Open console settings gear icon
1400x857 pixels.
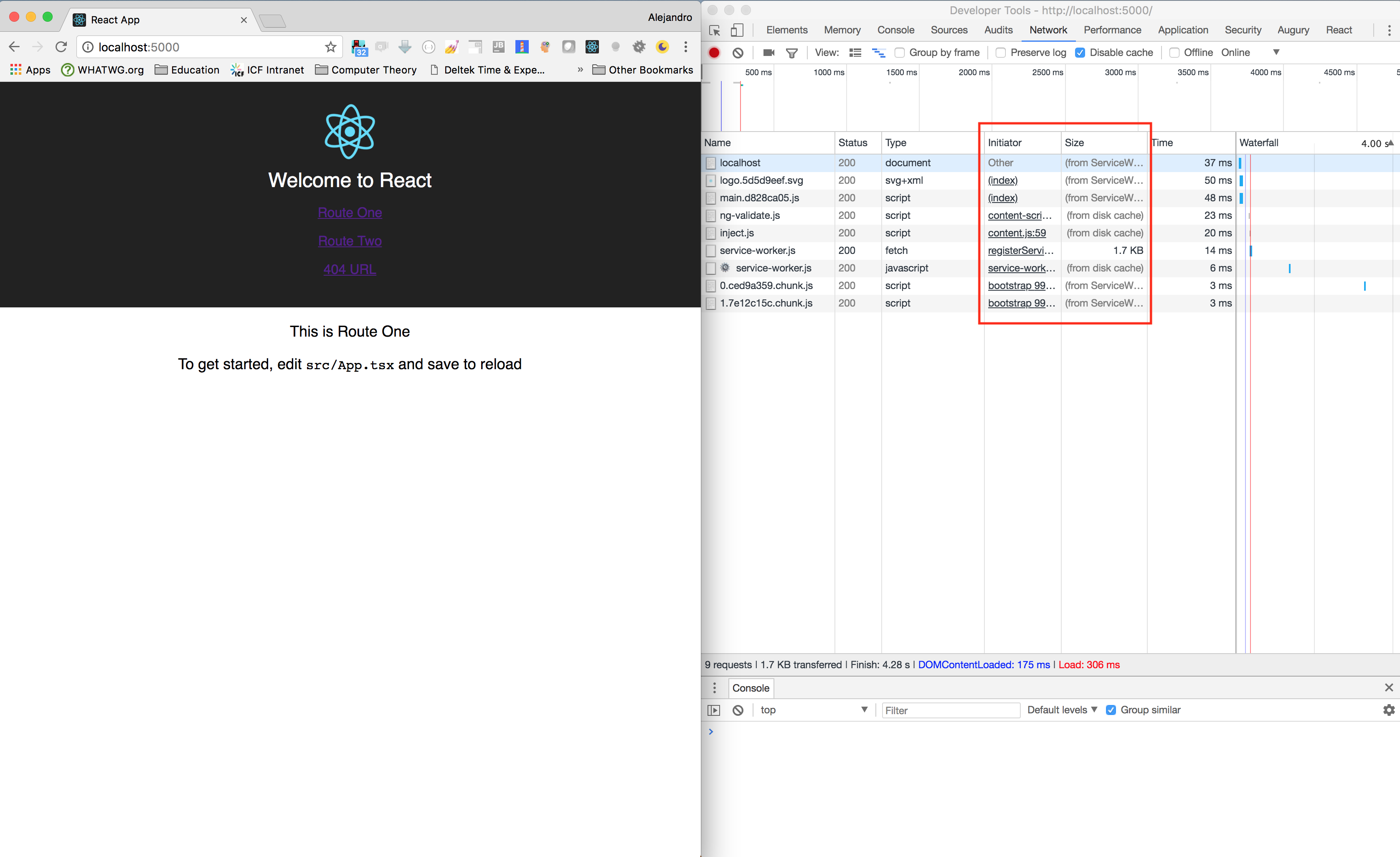(1388, 710)
